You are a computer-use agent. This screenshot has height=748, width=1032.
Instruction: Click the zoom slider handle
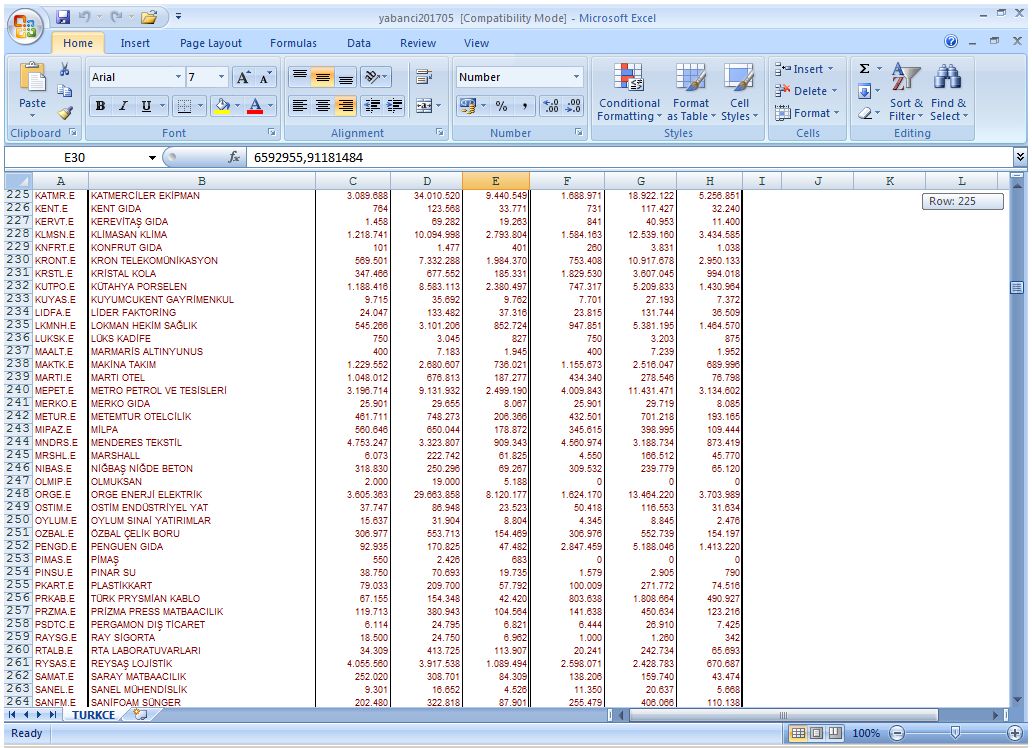(955, 733)
